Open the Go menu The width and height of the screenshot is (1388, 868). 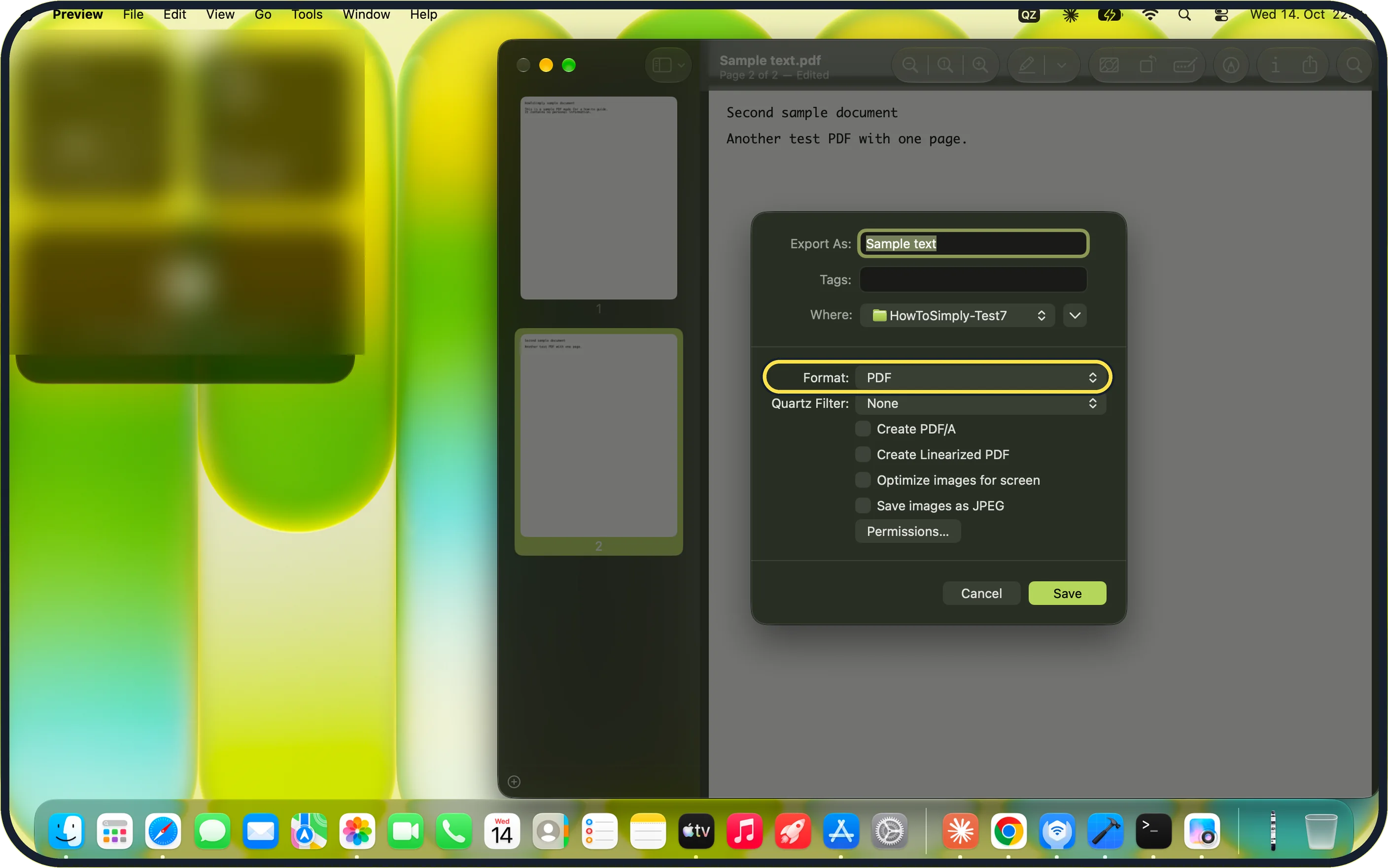point(262,14)
